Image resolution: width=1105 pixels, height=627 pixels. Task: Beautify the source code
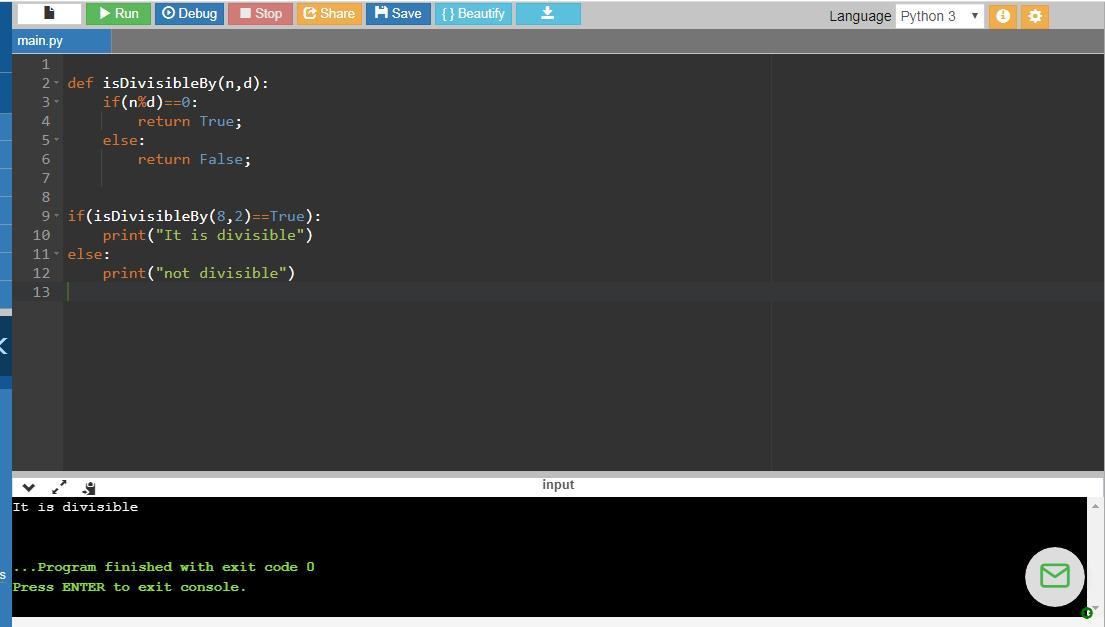pos(473,14)
